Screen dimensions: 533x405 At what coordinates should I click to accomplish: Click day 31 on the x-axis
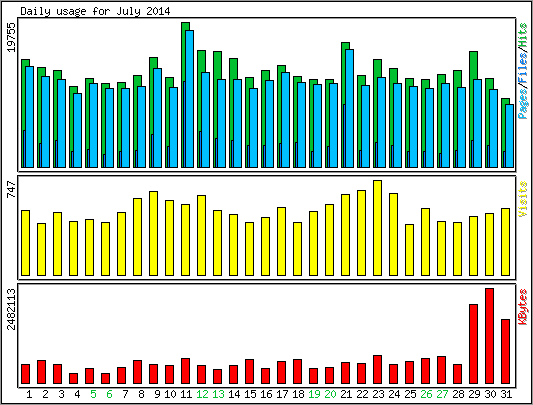(x=506, y=394)
